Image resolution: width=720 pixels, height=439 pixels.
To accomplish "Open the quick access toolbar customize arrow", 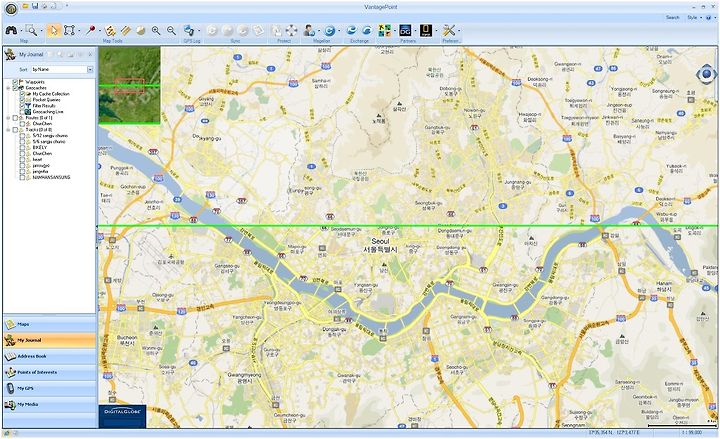I will [67, 6].
